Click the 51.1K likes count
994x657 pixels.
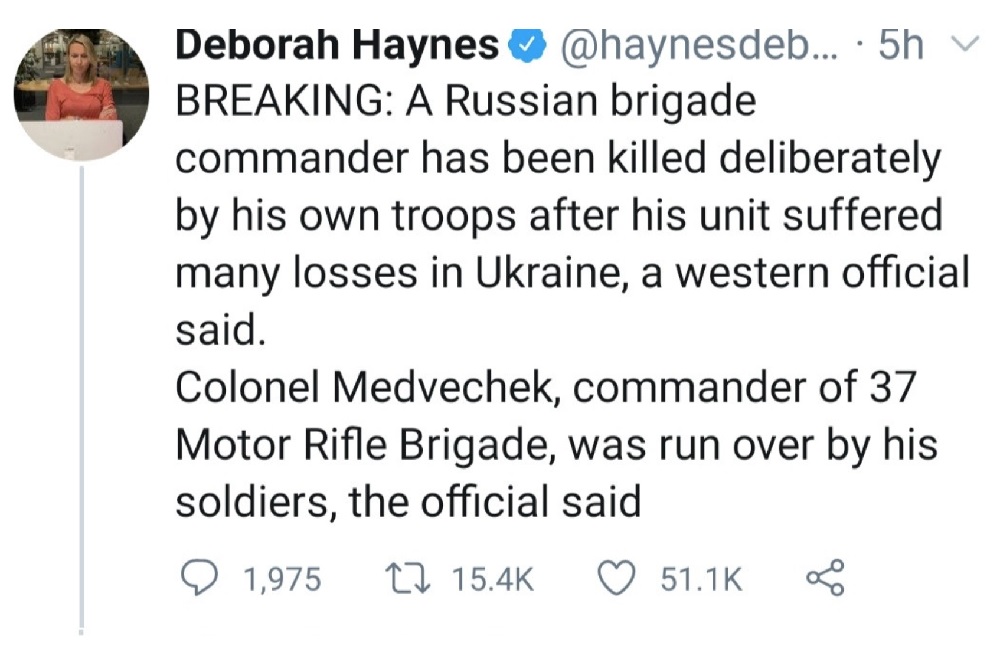tap(701, 579)
